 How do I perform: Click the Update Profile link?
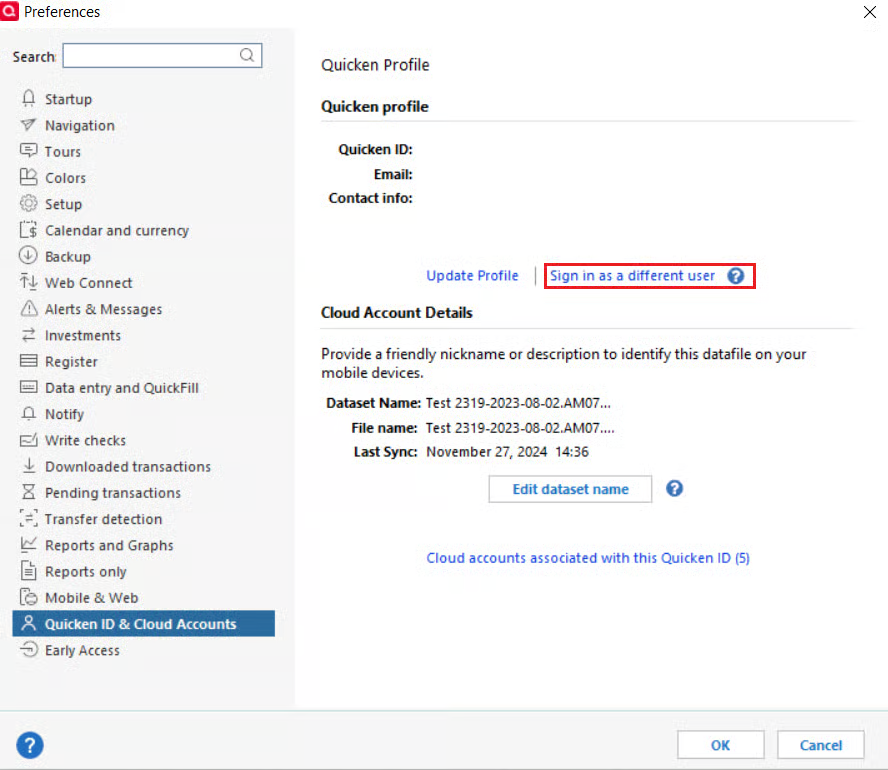472,276
